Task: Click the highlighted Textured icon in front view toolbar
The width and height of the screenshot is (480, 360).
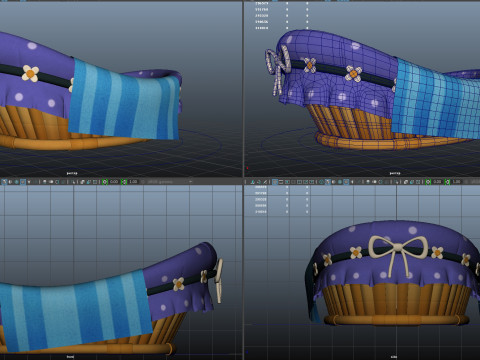Action: pos(23,182)
